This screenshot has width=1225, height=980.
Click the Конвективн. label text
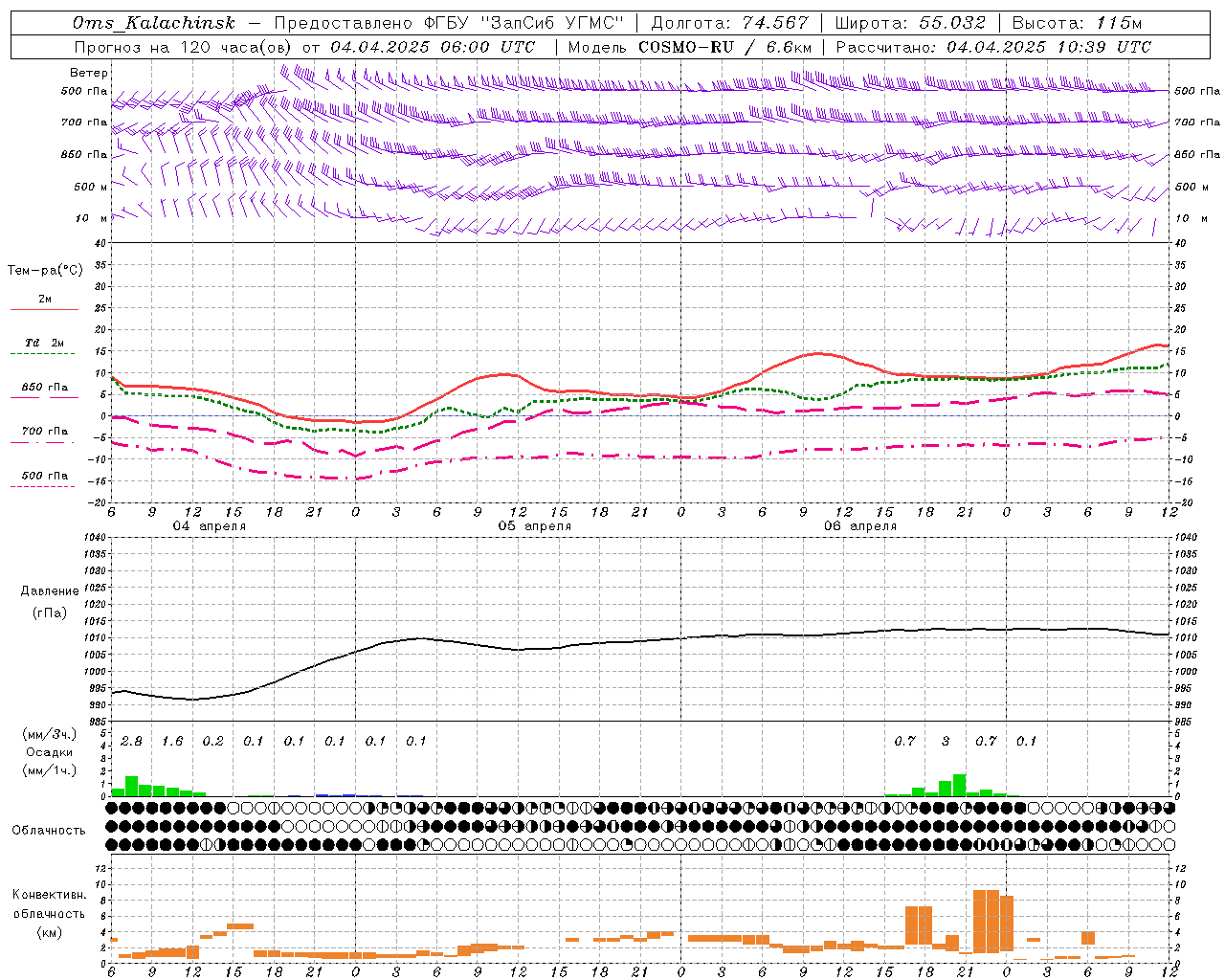pos(49,895)
